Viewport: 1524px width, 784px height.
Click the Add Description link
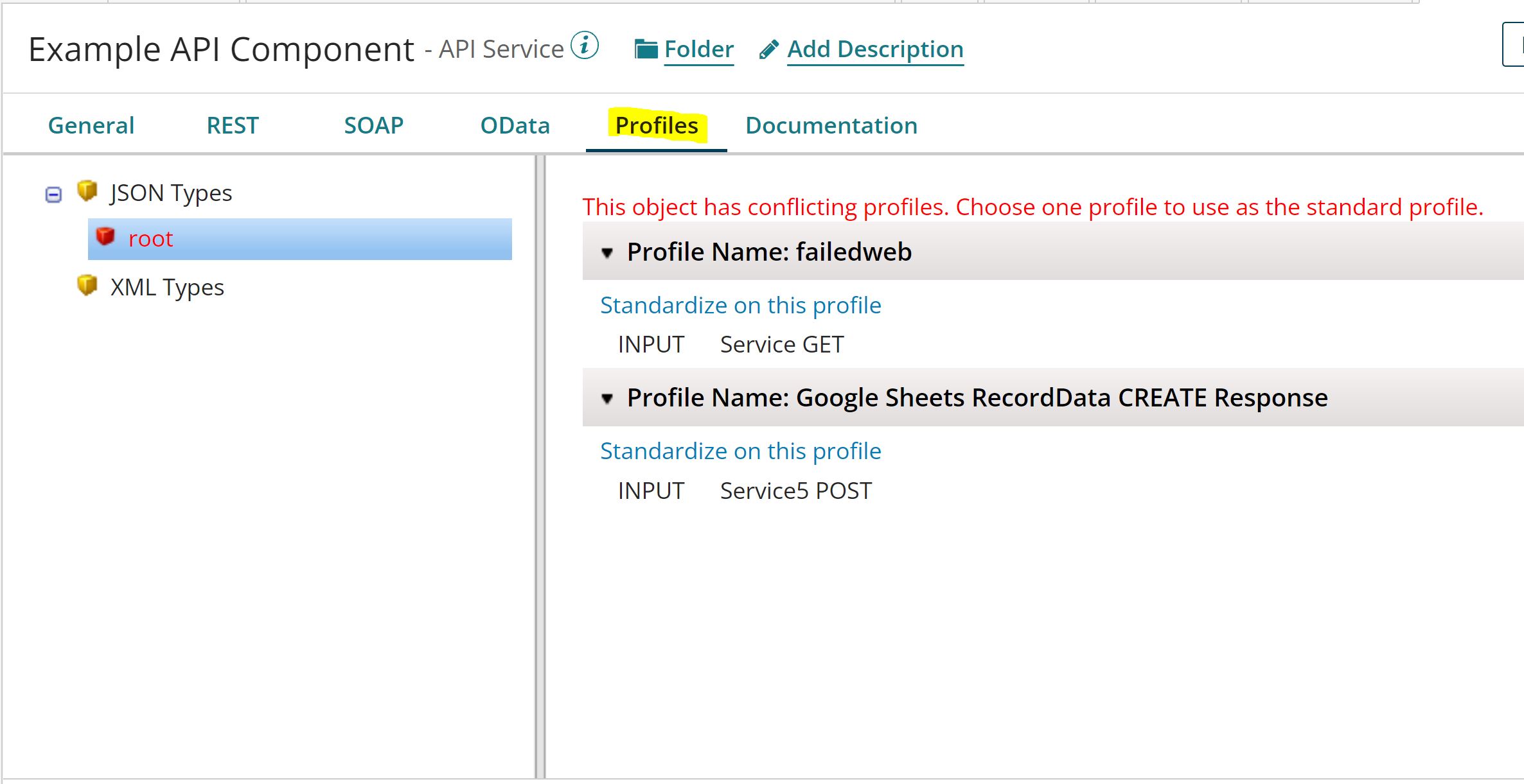874,49
